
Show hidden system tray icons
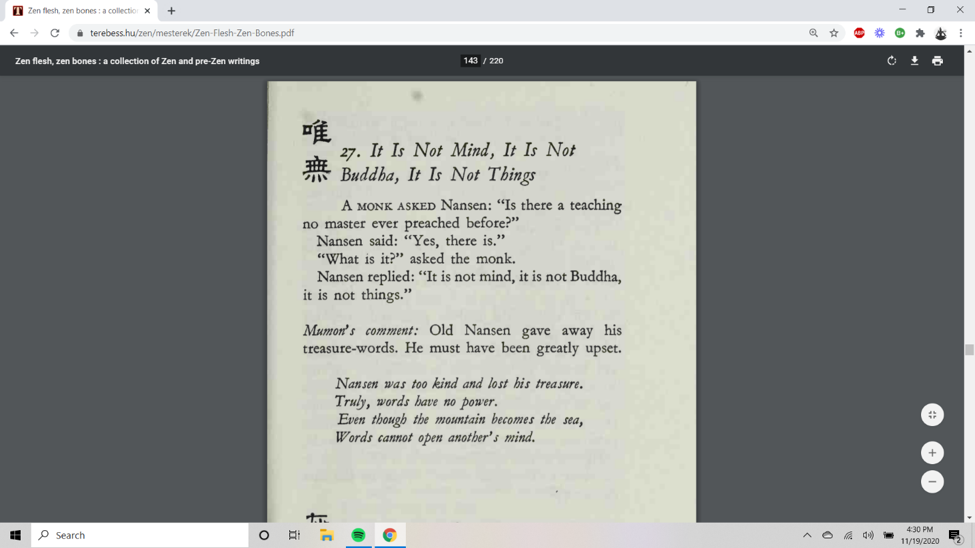[x=807, y=535]
